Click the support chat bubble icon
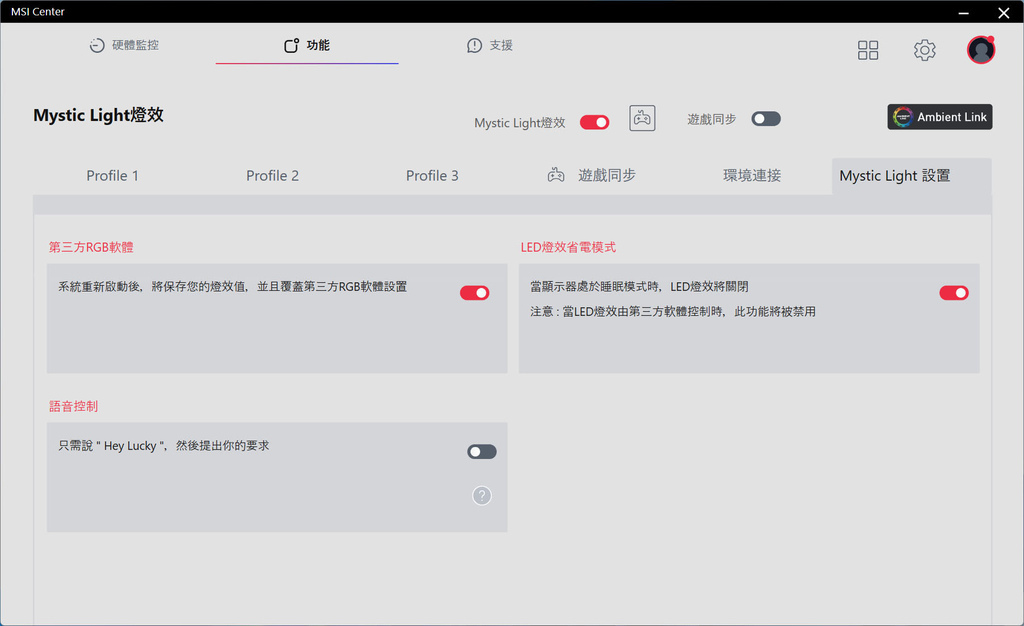The height and width of the screenshot is (626, 1024). click(474, 45)
